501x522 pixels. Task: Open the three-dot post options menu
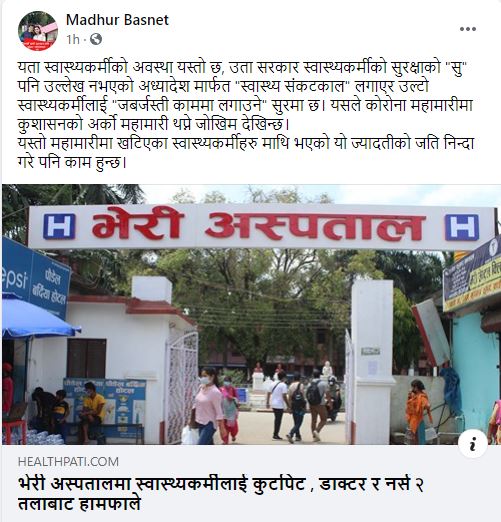(468, 29)
